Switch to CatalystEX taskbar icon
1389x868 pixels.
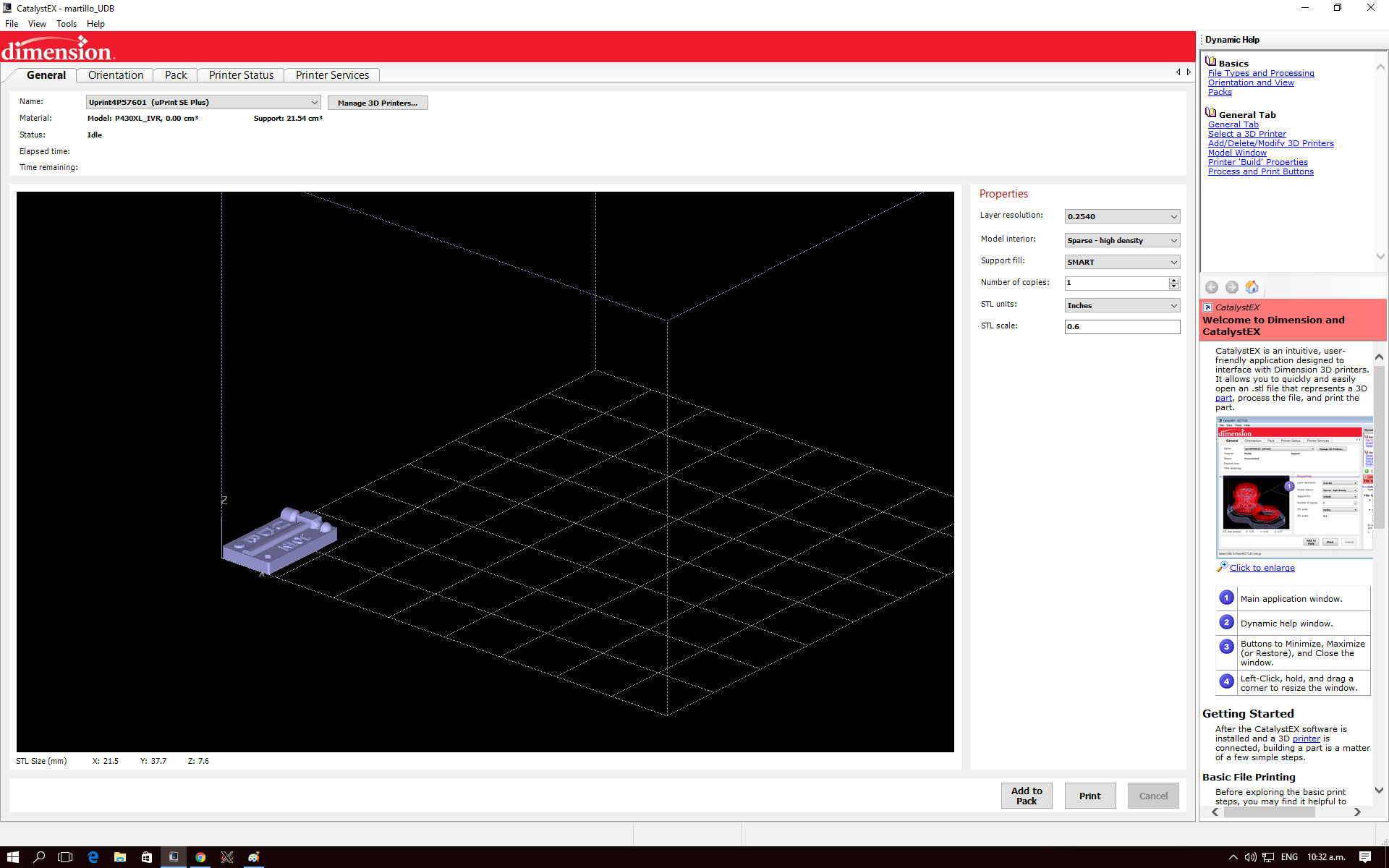coord(174,857)
